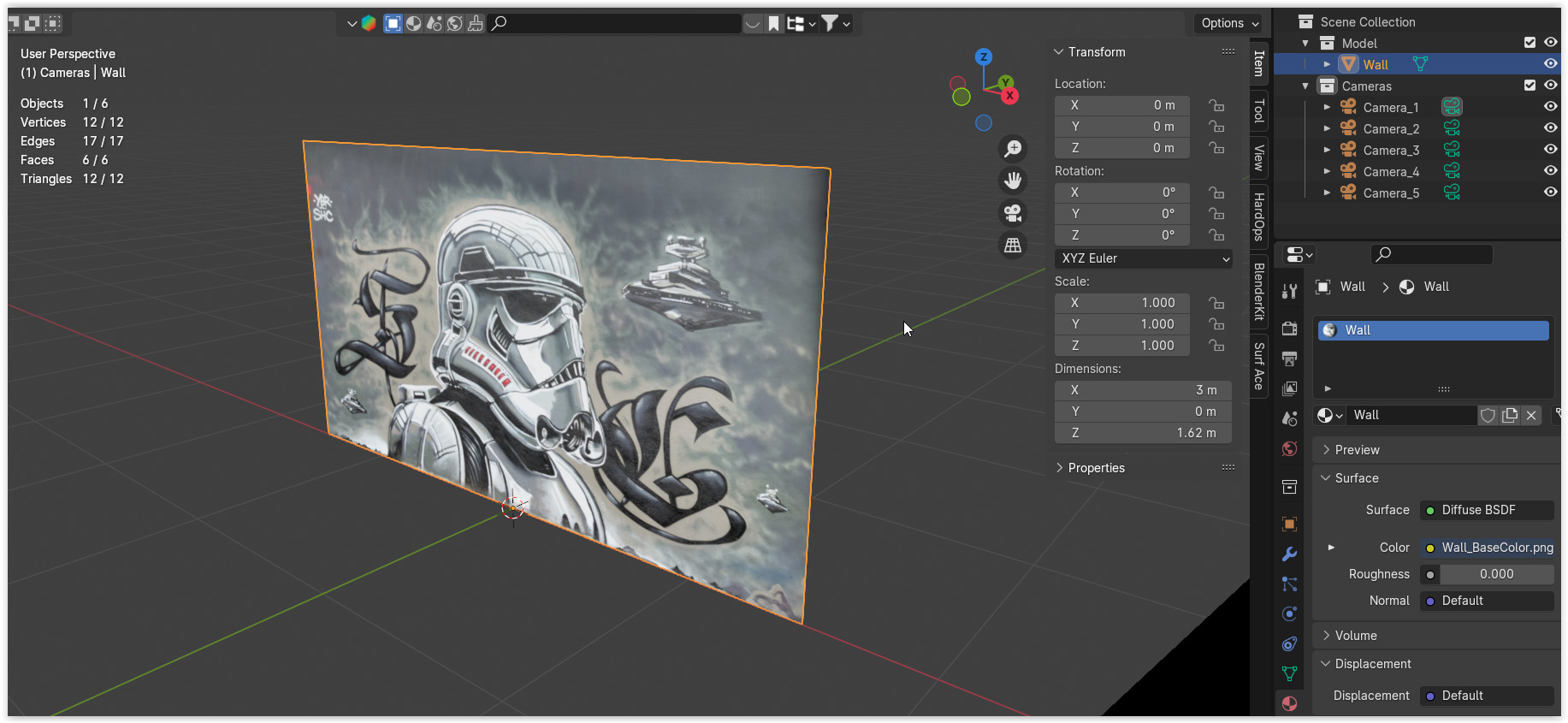Collapse the Displacement panel
1568x723 pixels.
(1326, 664)
